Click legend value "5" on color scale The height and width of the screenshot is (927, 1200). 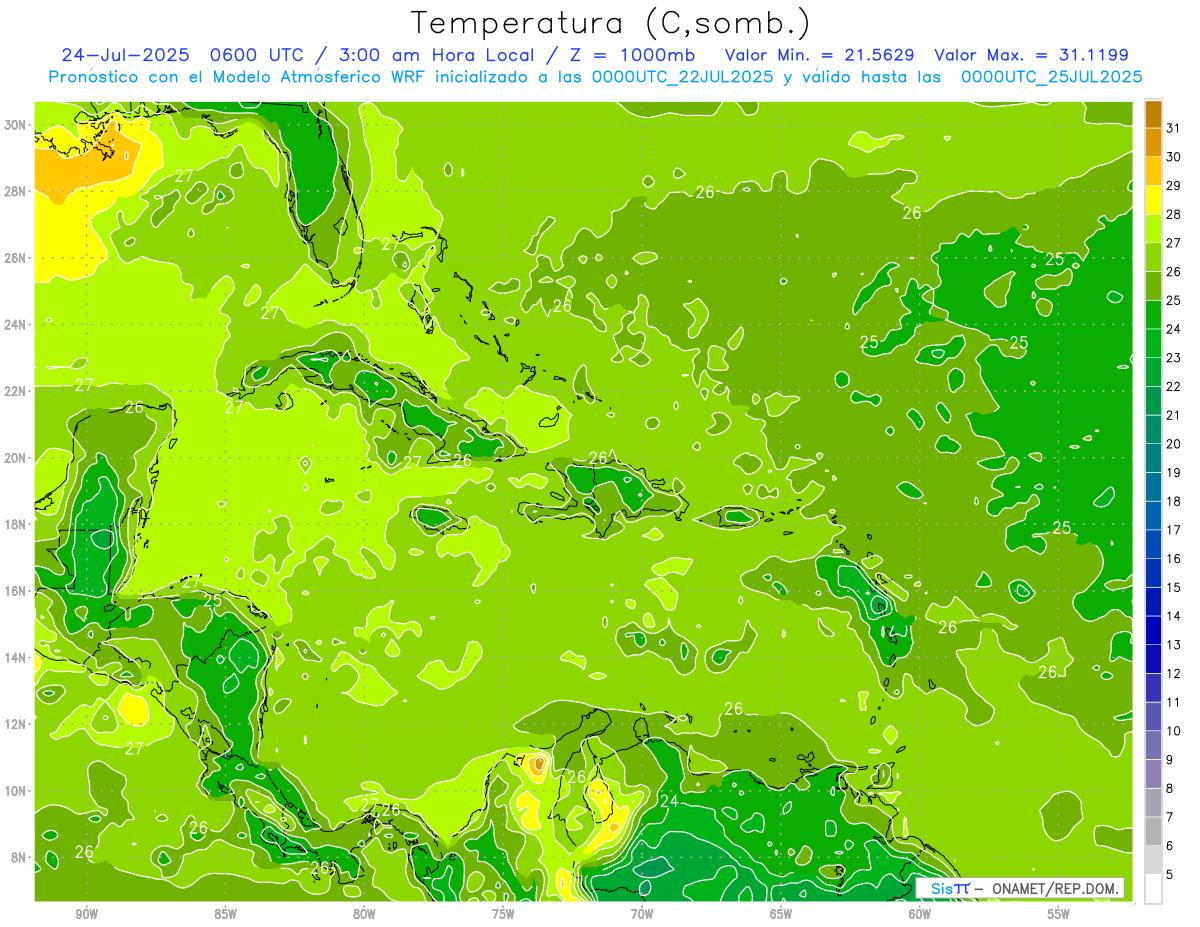(1169, 875)
